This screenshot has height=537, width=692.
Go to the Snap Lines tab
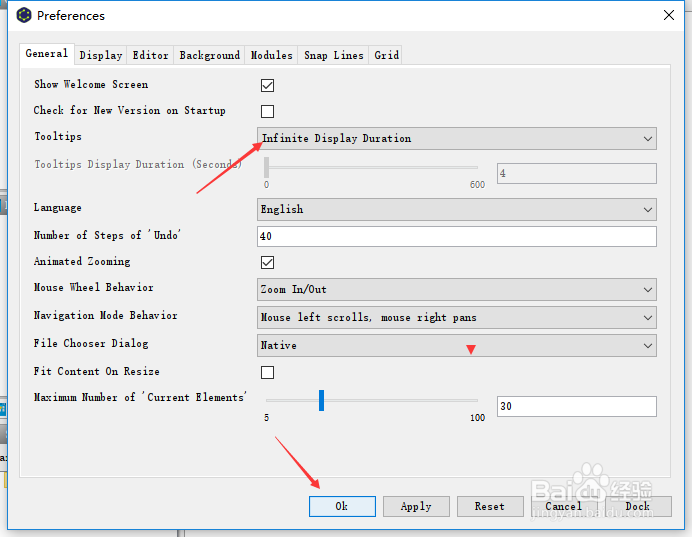[334, 55]
